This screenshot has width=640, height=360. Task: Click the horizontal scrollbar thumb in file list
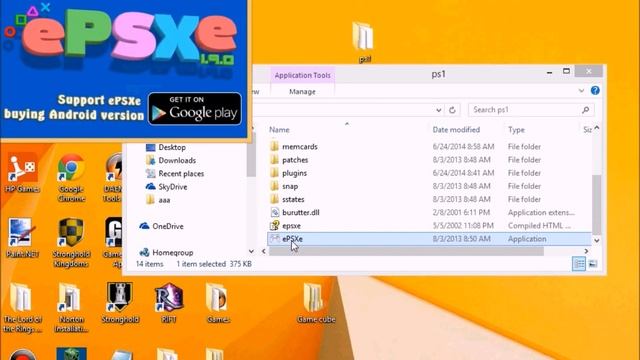coord(406,251)
